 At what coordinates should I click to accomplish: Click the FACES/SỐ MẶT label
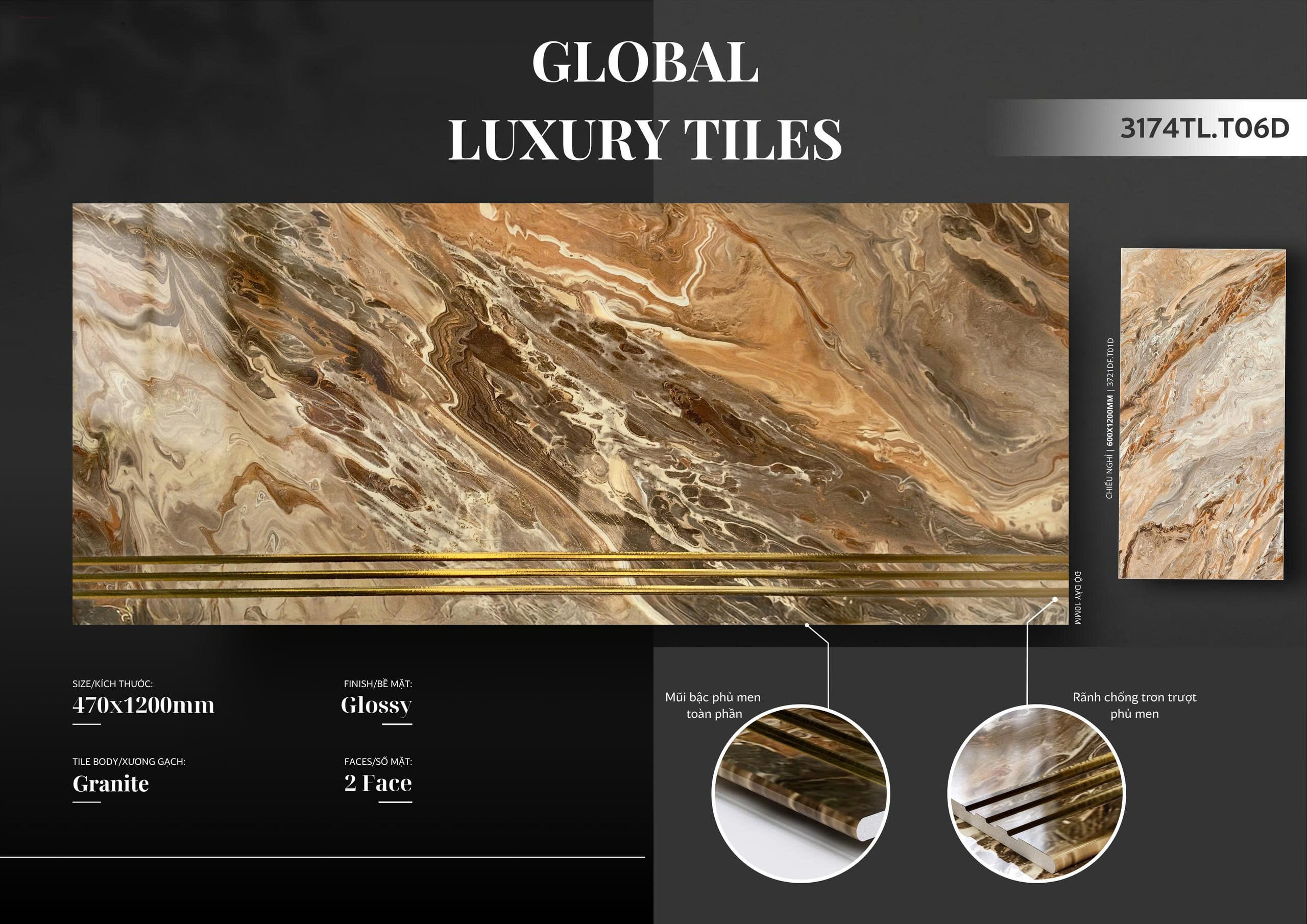point(378,762)
